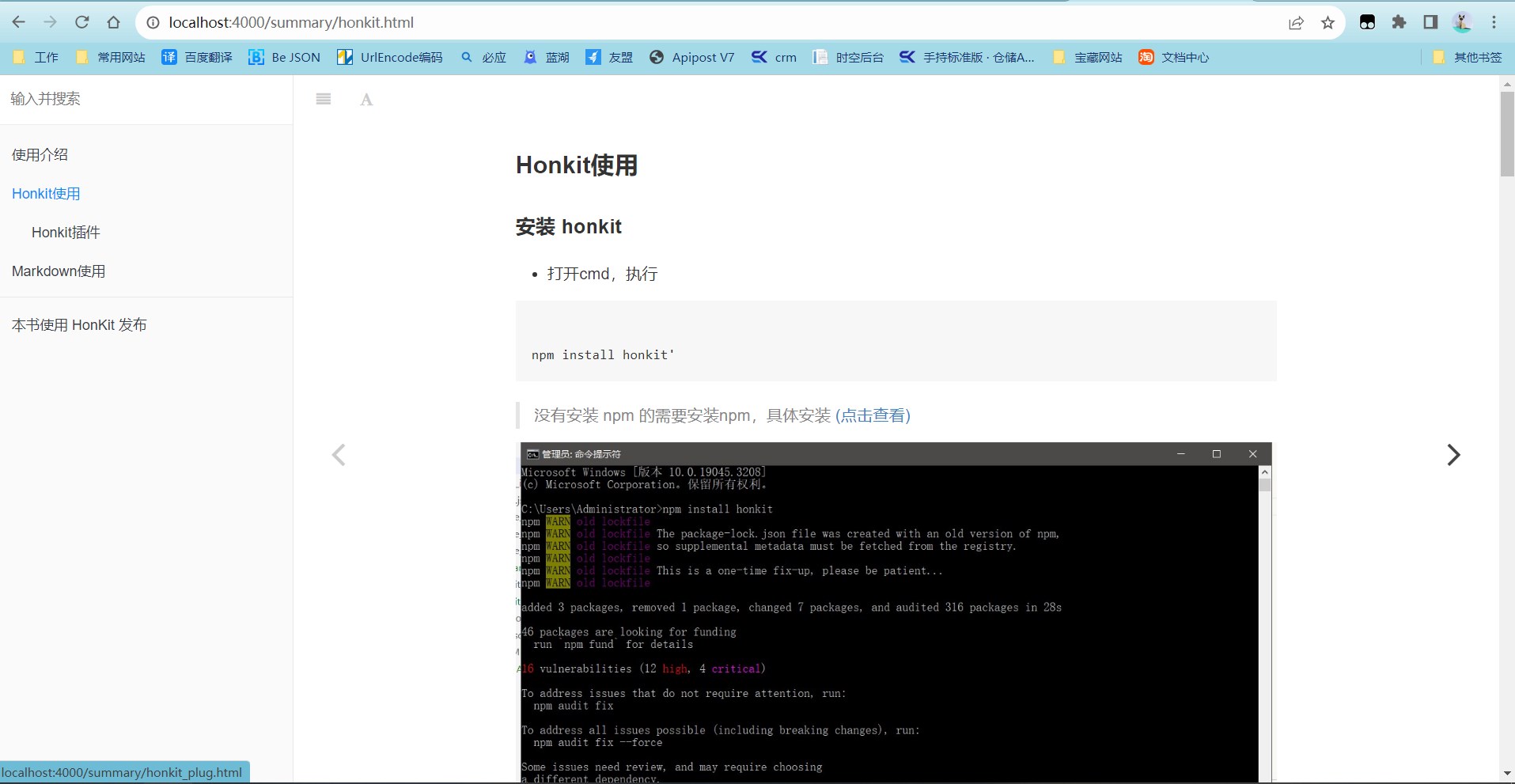
Task: Open the black mask extension icon
Action: [x=1367, y=22]
